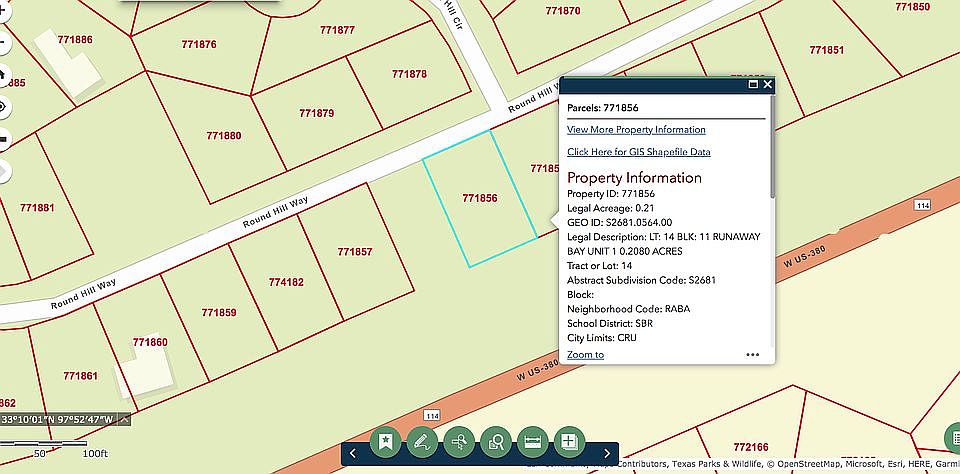Select parcel 771878 on the map
The height and width of the screenshot is (474, 960).
410,74
